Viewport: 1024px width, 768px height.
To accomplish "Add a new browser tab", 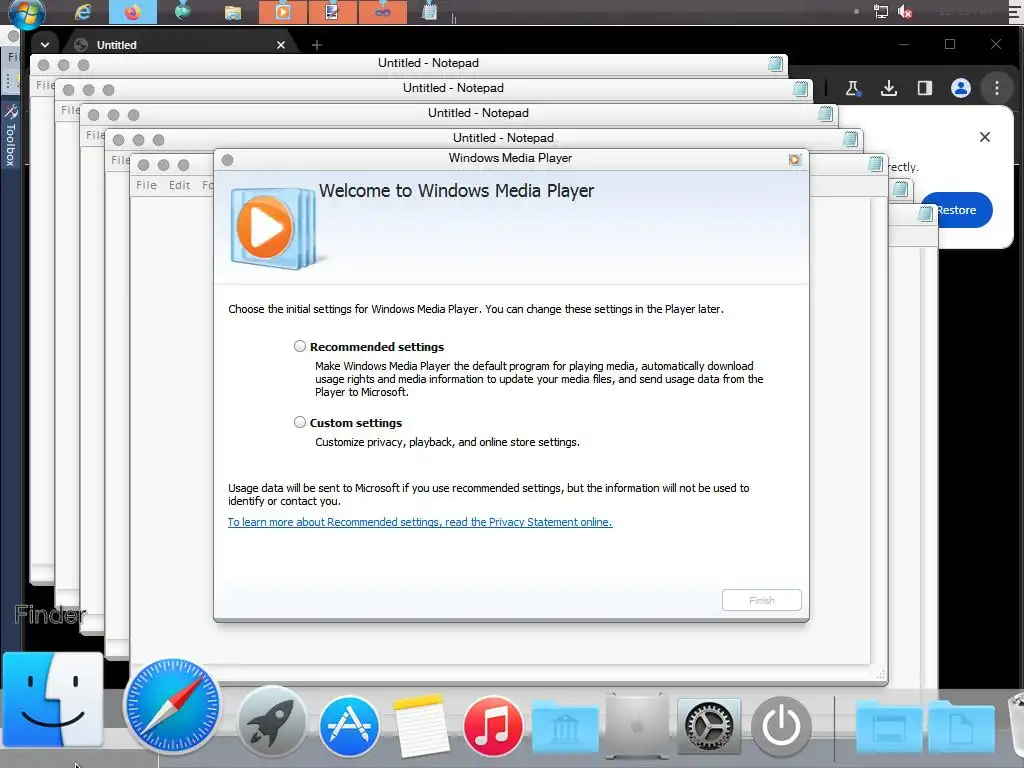I will (x=317, y=45).
